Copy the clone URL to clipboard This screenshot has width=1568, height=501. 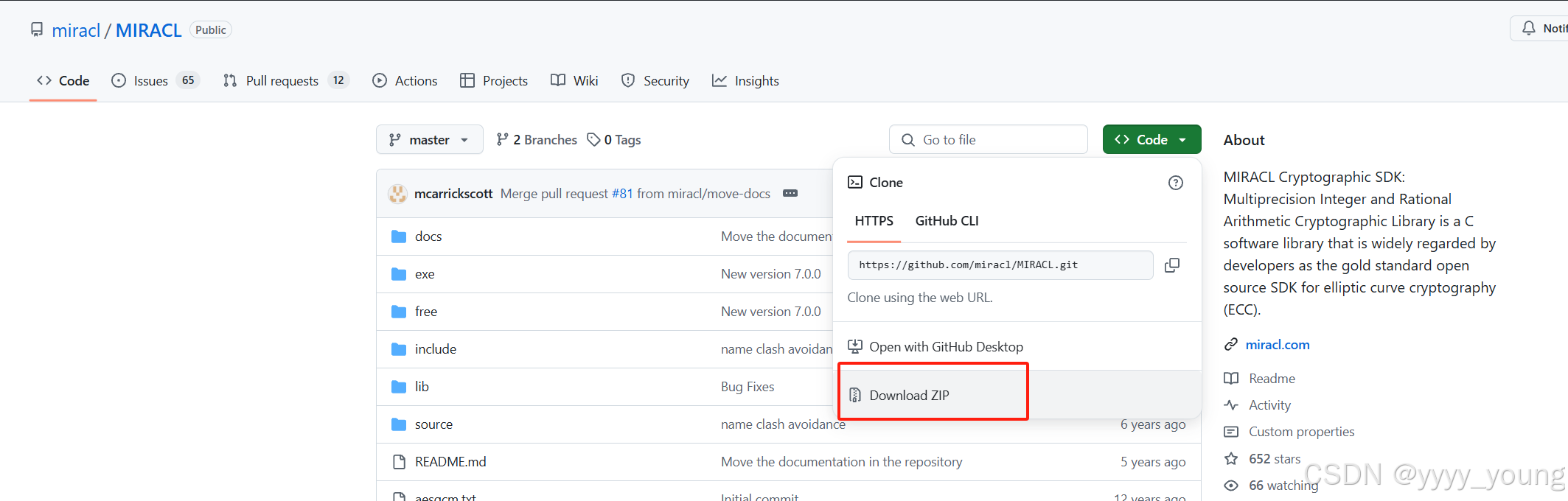point(1172,265)
